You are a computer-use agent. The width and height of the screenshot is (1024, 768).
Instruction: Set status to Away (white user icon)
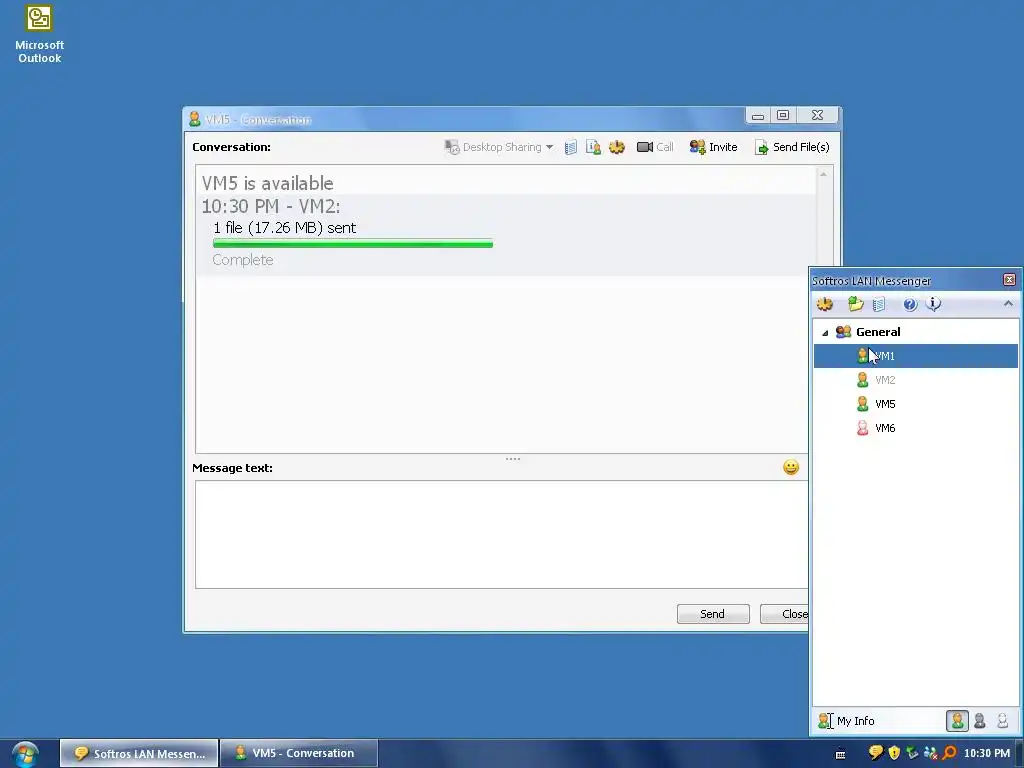(x=1002, y=721)
